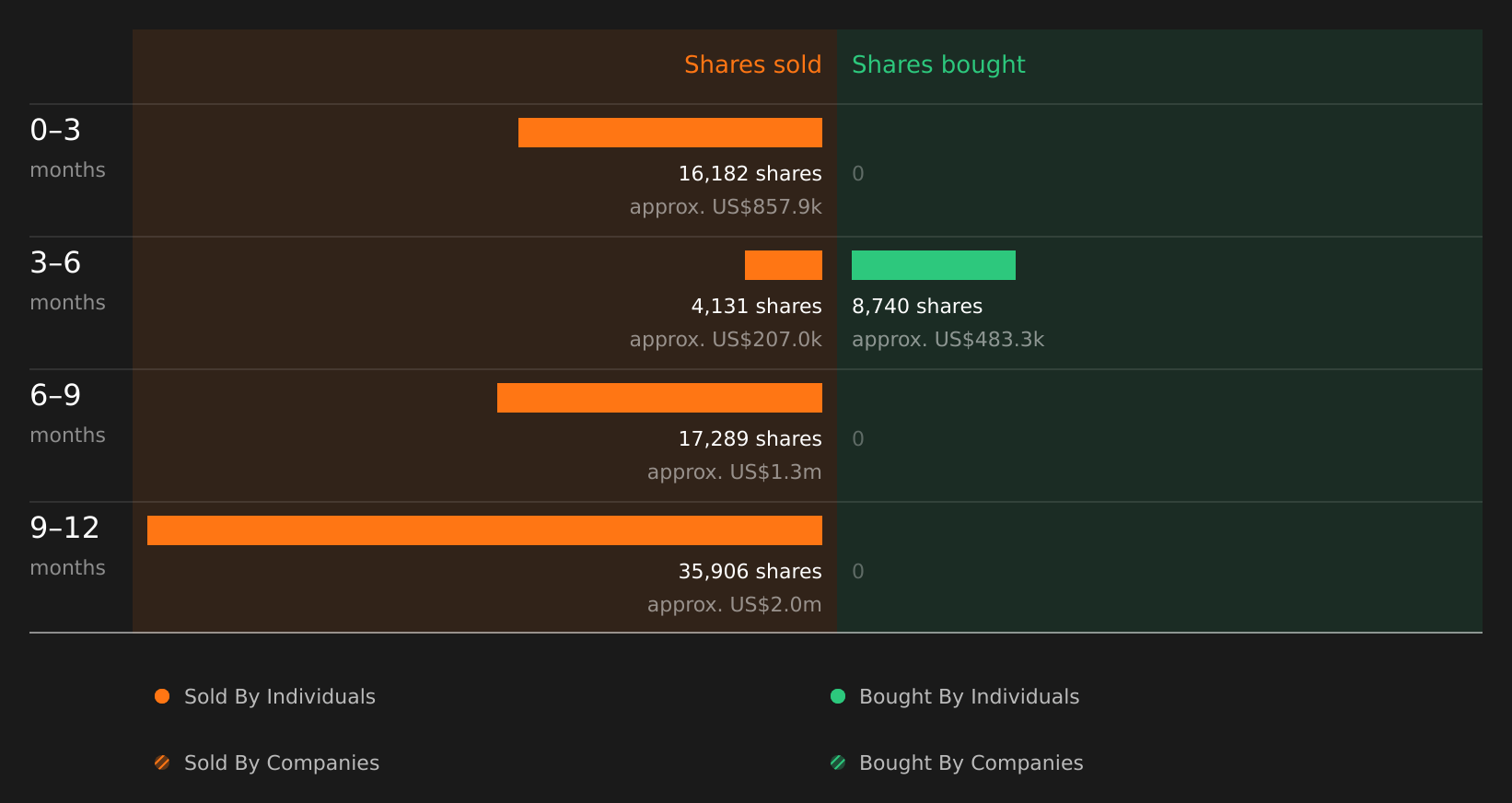Viewport: 1512px width, 803px height.
Task: Click the 0–3 months orange sold bar
Action: tap(670, 133)
